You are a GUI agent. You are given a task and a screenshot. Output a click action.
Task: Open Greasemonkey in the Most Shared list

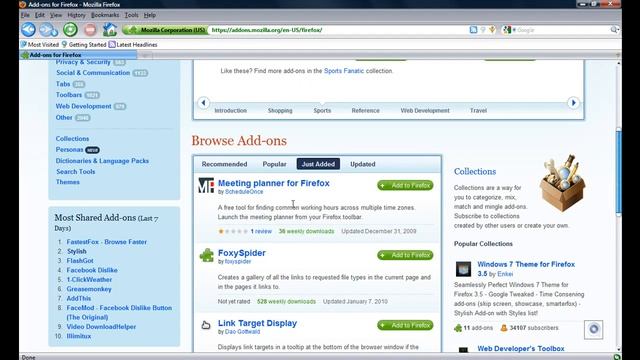pos(89,289)
